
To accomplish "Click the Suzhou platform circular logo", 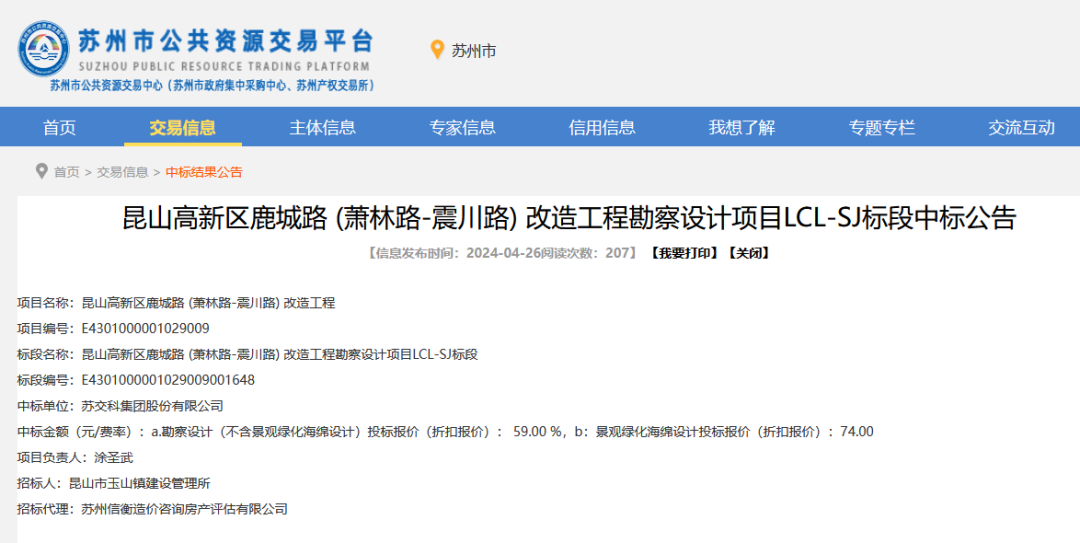I will [x=43, y=50].
